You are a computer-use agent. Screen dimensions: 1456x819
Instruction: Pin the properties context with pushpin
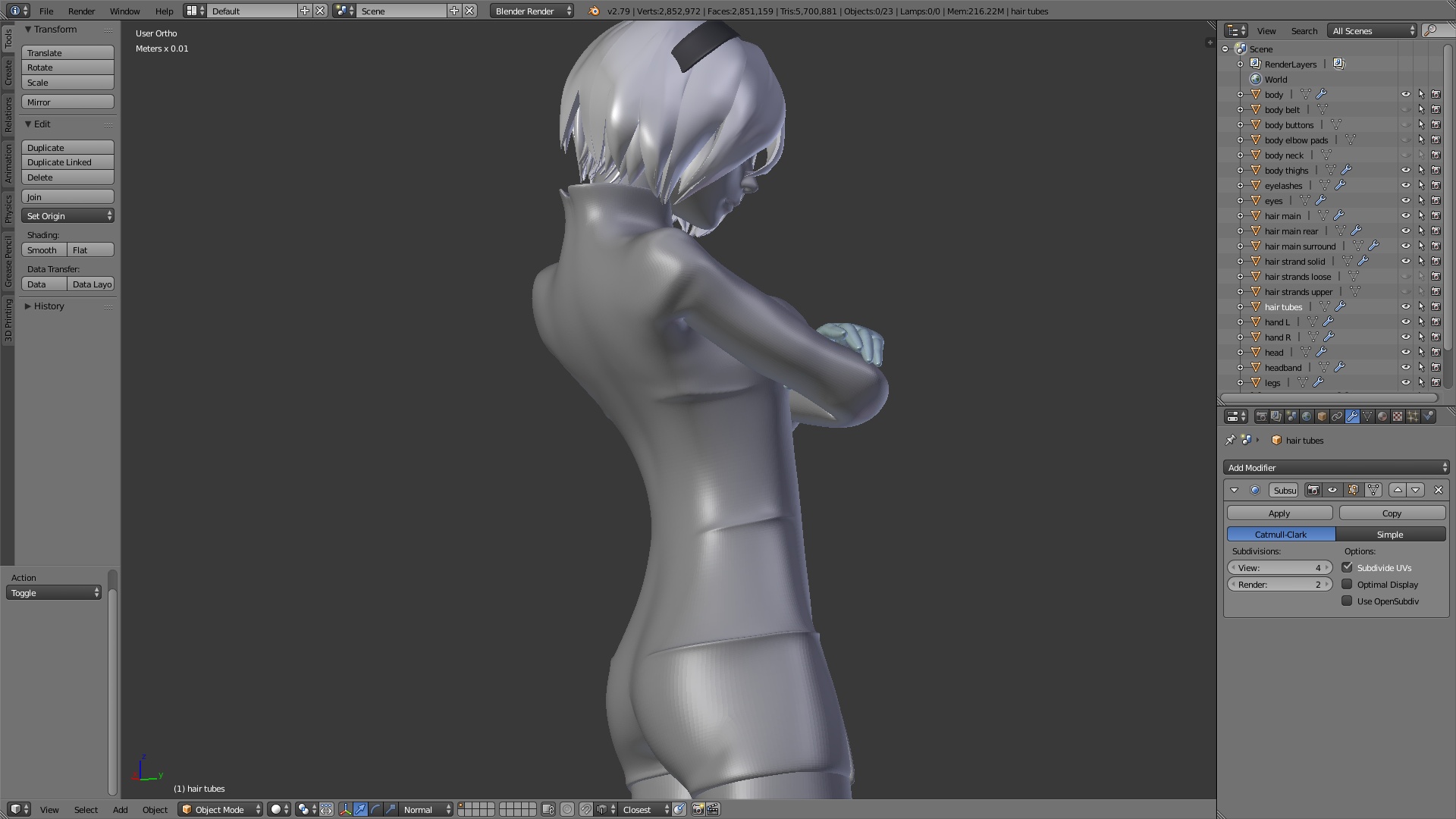tap(1230, 440)
